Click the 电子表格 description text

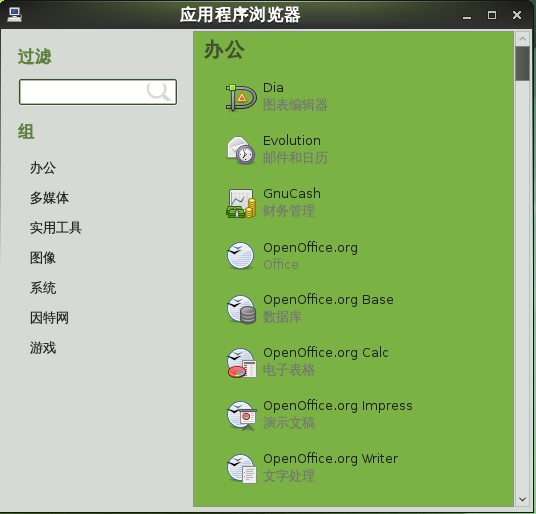pyautogui.click(x=289, y=370)
